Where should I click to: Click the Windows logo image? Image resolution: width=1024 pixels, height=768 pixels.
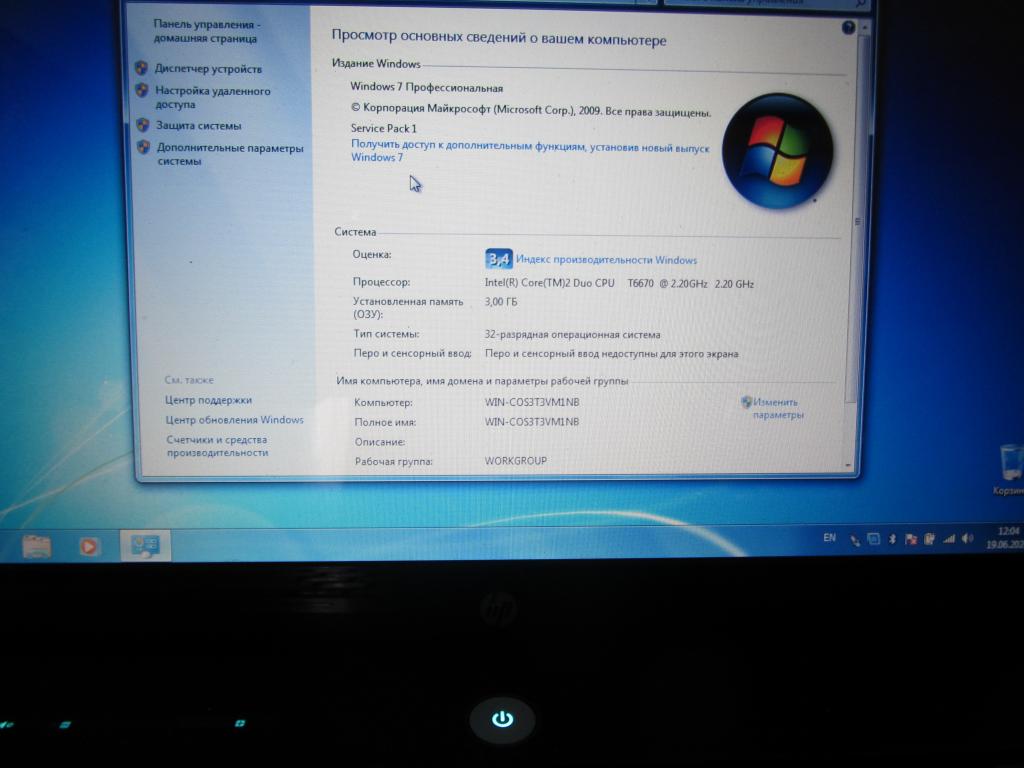click(x=777, y=151)
